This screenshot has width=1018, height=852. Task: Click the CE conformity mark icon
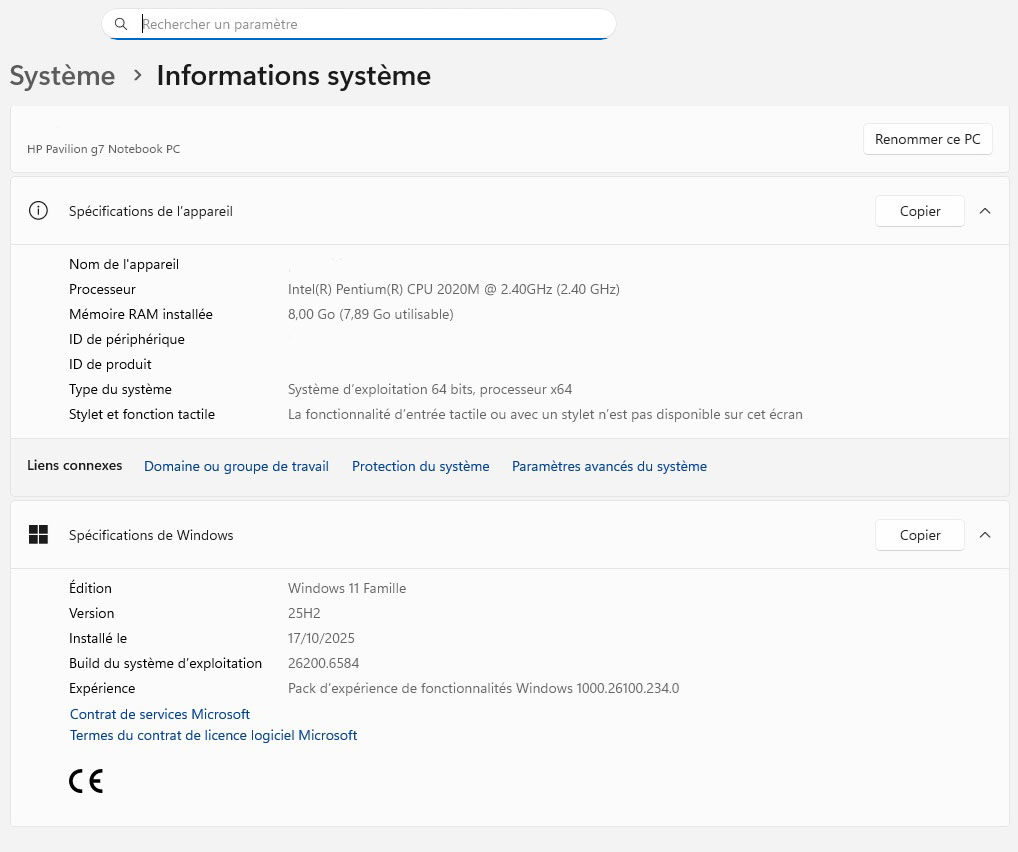click(86, 781)
